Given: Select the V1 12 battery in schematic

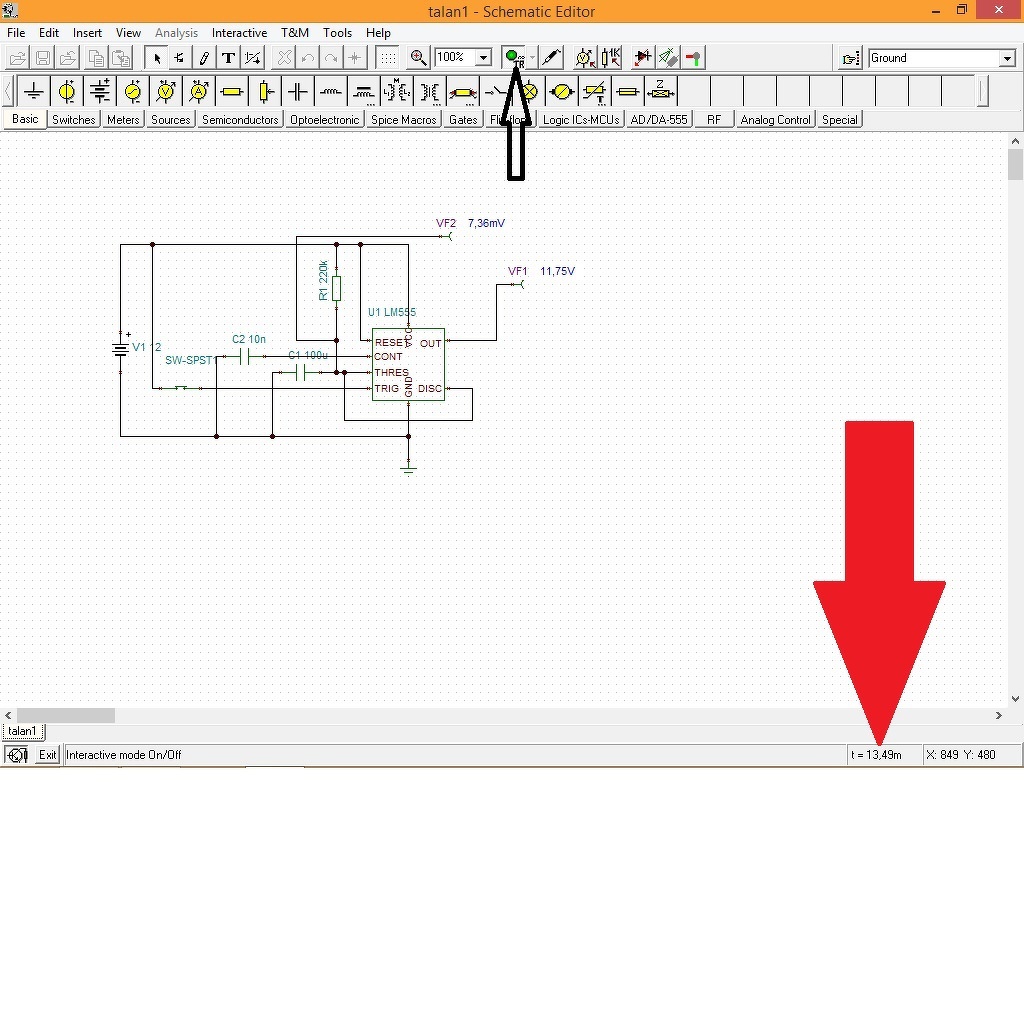Looking at the screenshot, I should pos(120,351).
